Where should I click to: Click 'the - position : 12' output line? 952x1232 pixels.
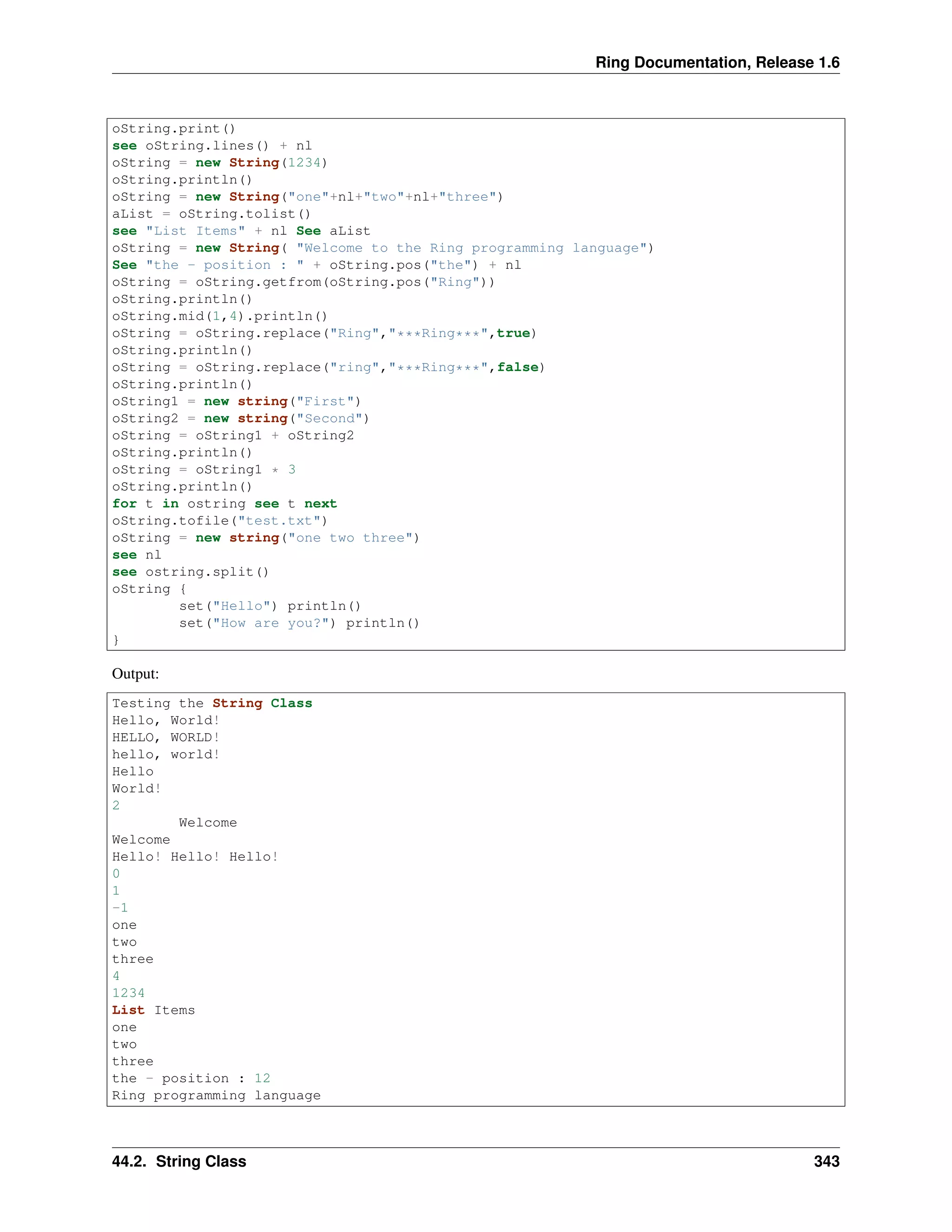[191, 1078]
